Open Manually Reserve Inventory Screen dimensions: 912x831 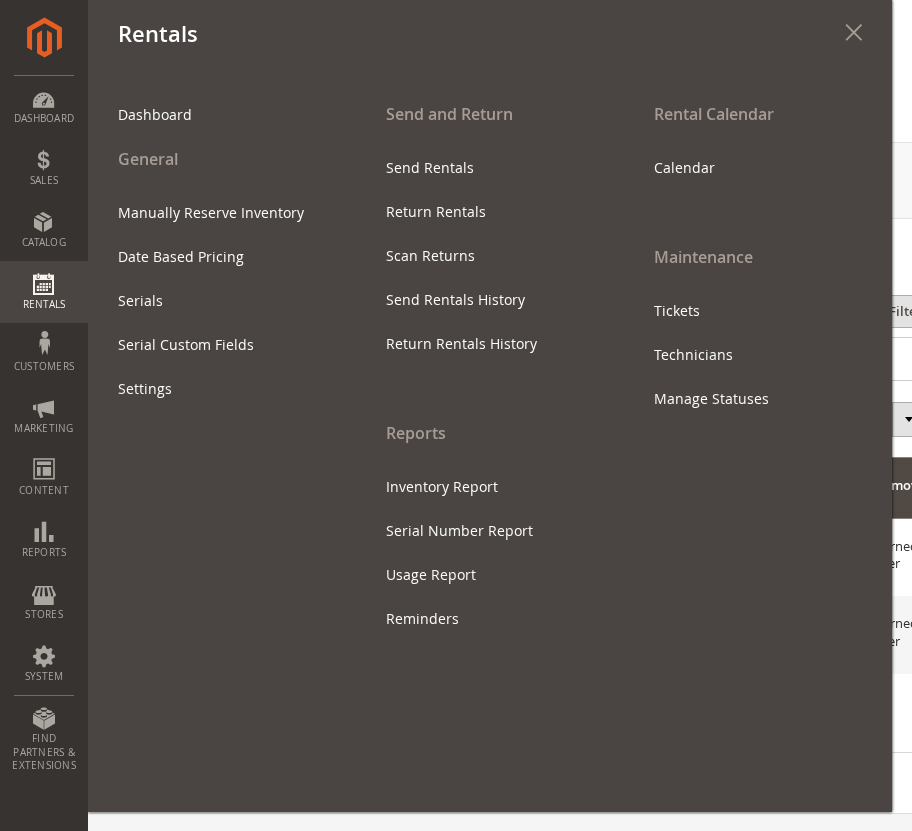tap(211, 213)
